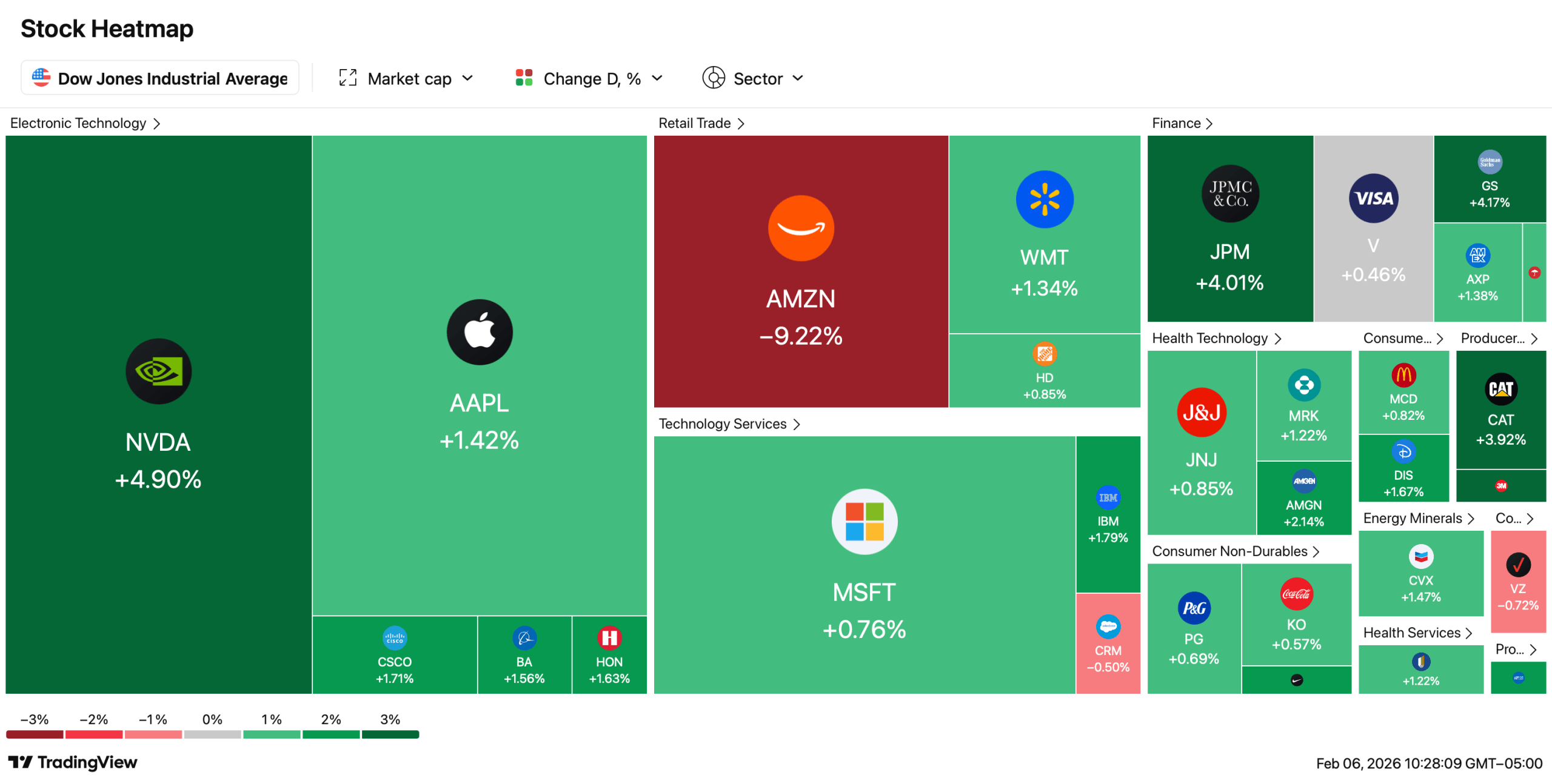Click the Amazon logo icon
Image resolution: width=1552 pixels, height=784 pixels.
(800, 228)
